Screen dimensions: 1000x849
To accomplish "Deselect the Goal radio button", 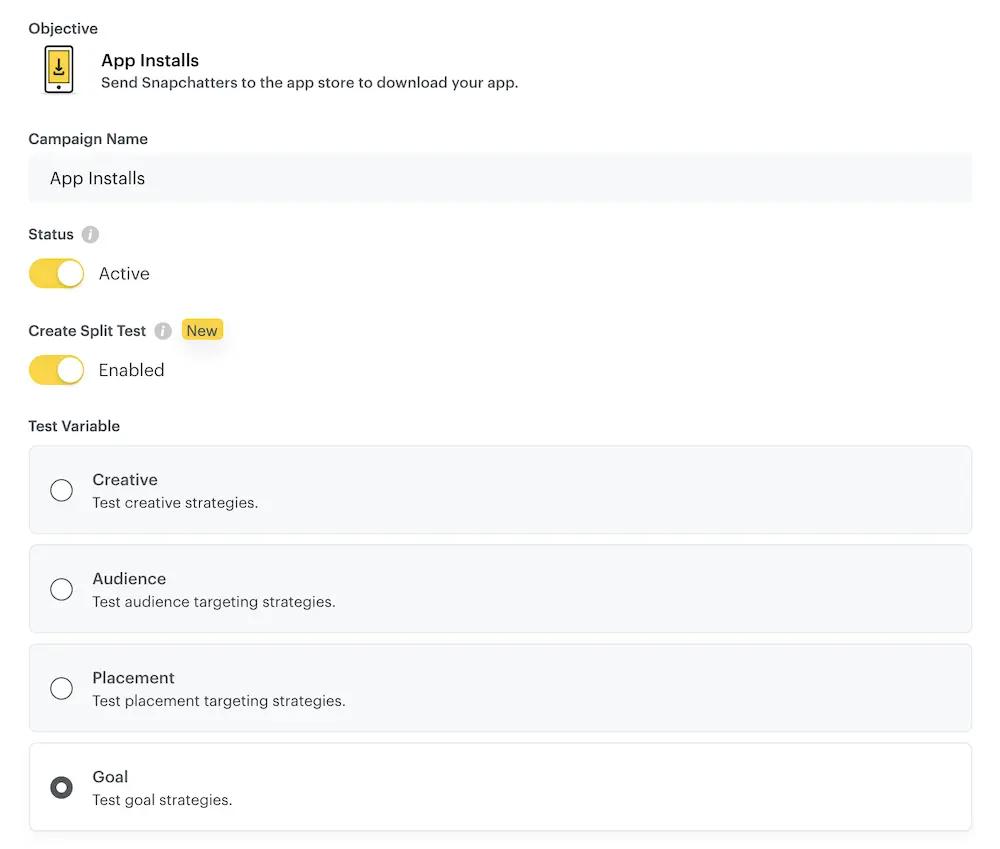I will pos(61,787).
